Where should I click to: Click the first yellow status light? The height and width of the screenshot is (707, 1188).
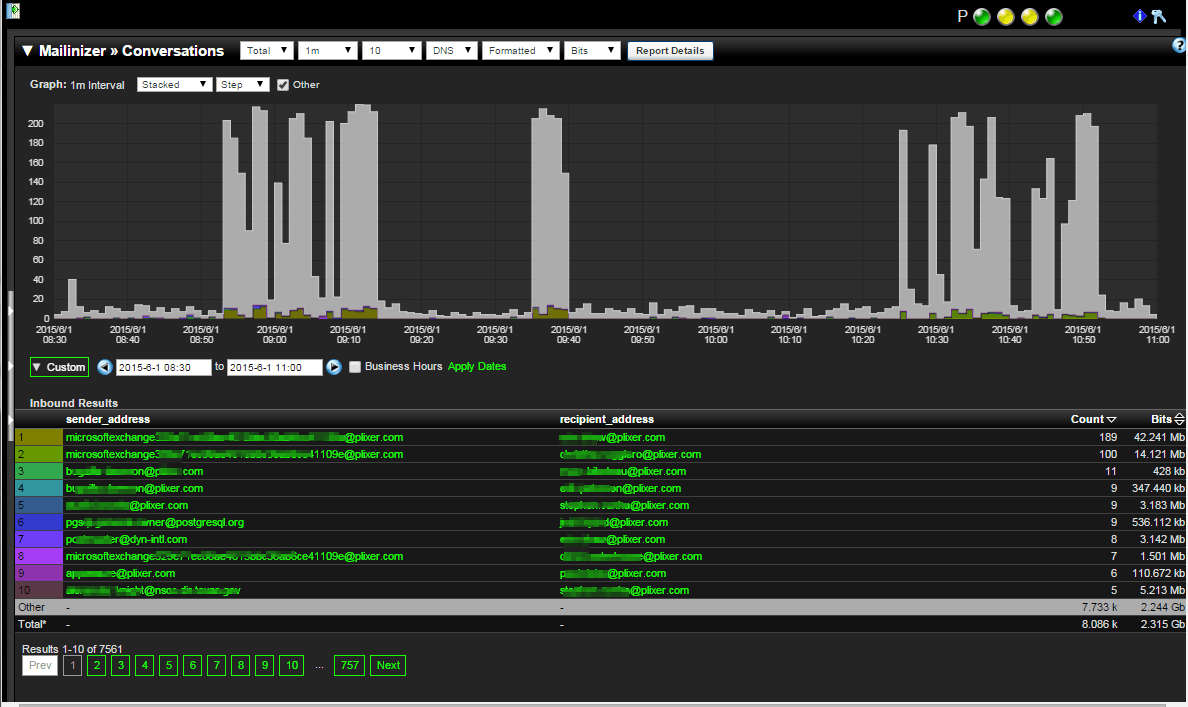click(1005, 17)
